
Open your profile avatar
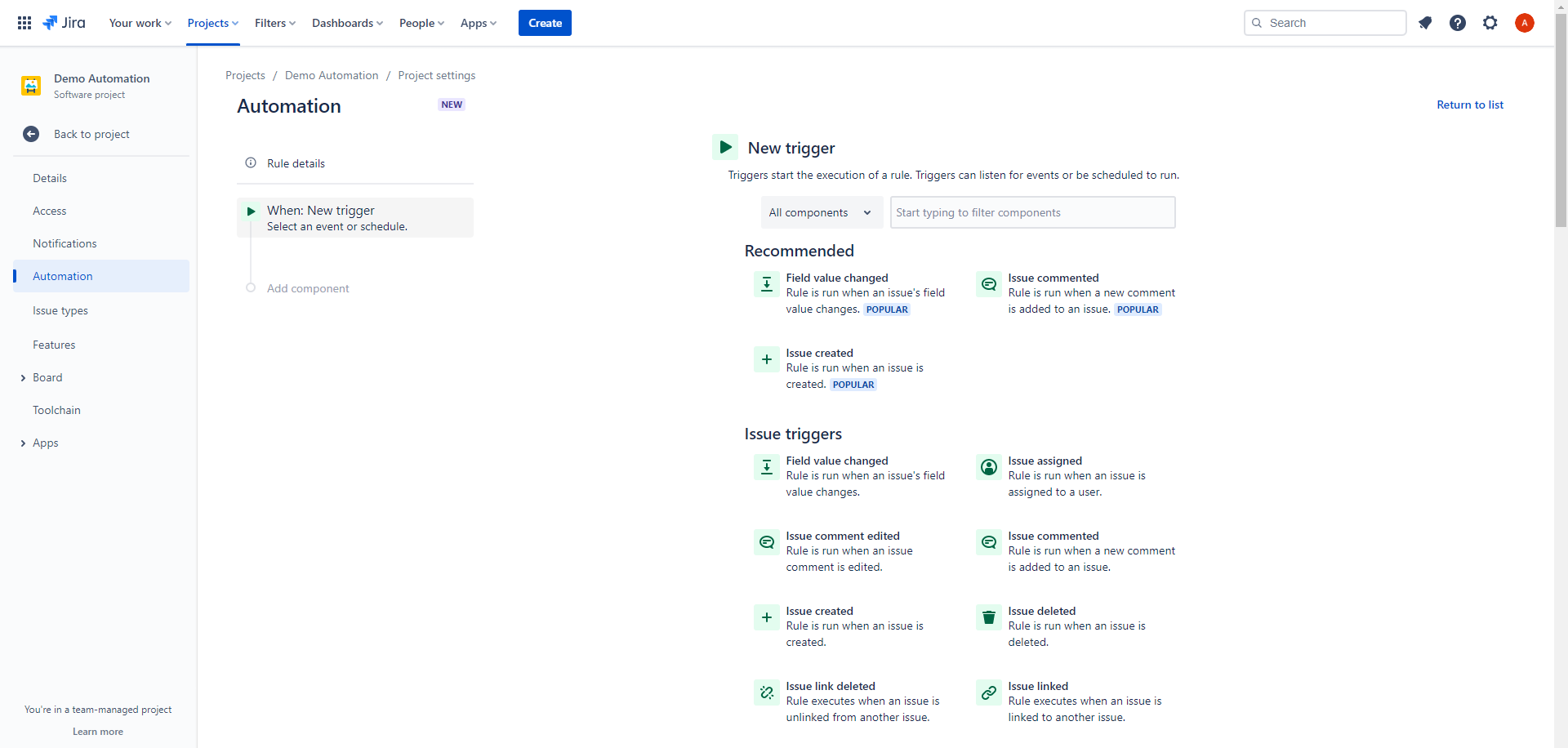pos(1524,23)
